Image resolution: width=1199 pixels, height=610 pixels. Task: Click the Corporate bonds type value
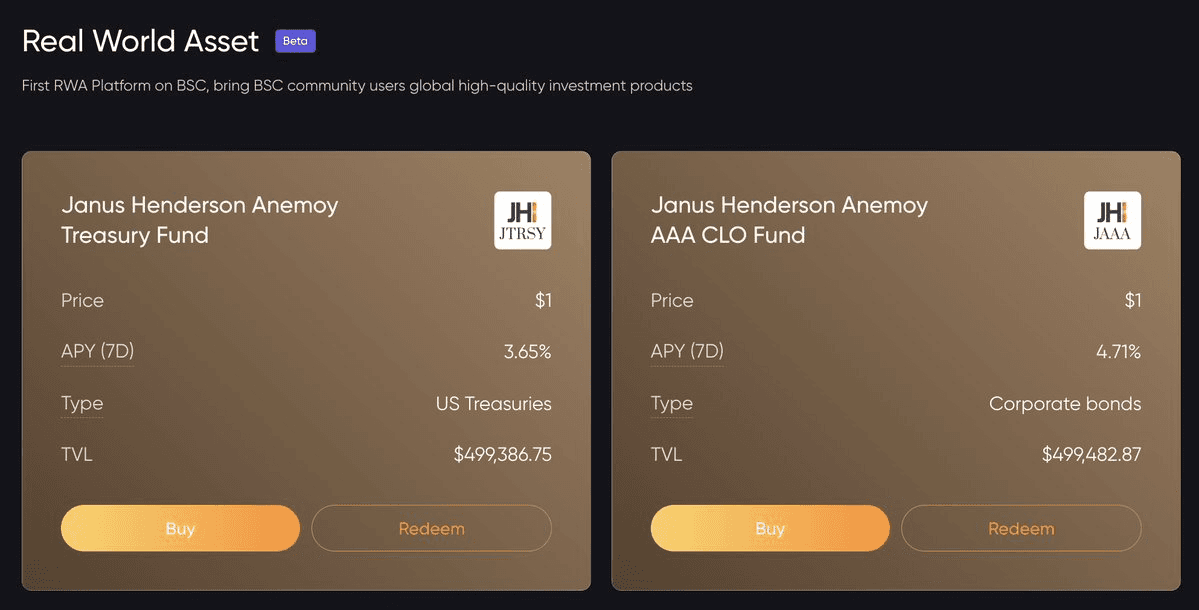[1064, 404]
